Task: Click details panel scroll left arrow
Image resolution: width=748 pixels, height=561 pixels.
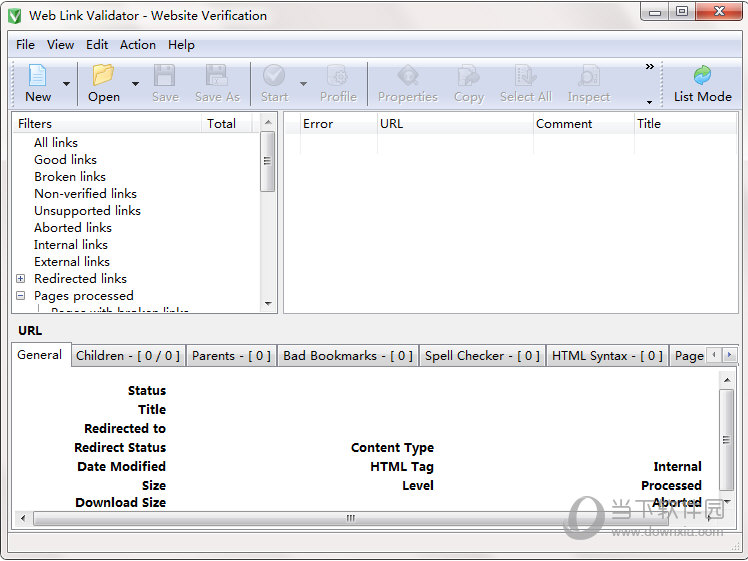Action: [x=23, y=518]
